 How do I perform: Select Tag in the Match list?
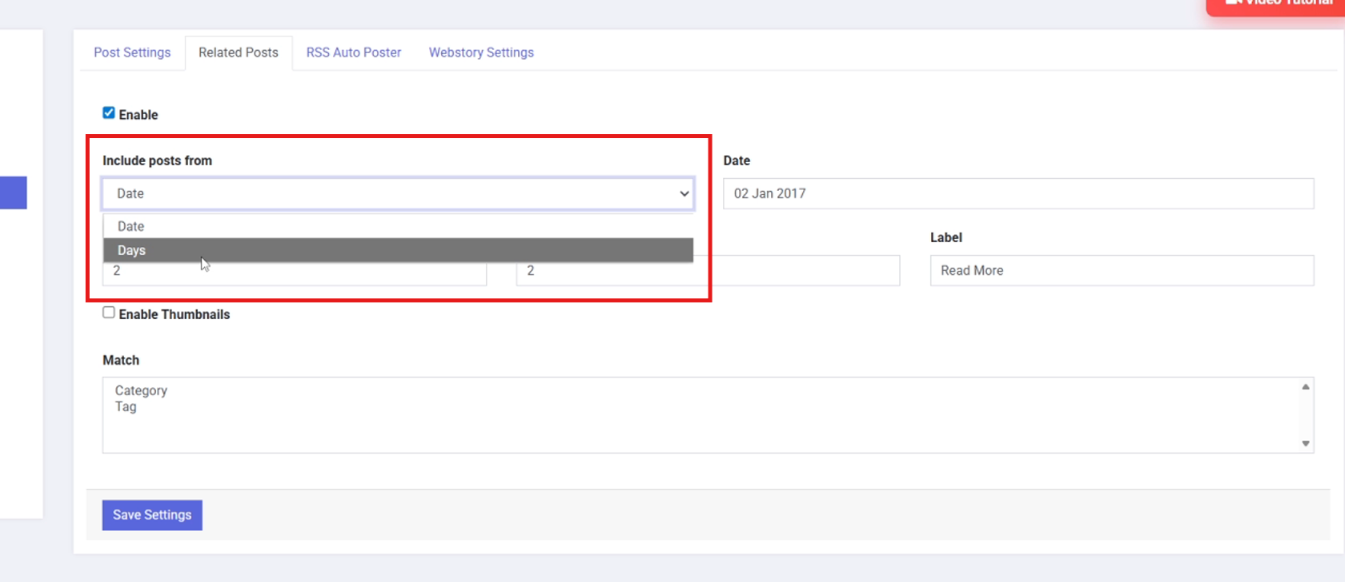[124, 406]
